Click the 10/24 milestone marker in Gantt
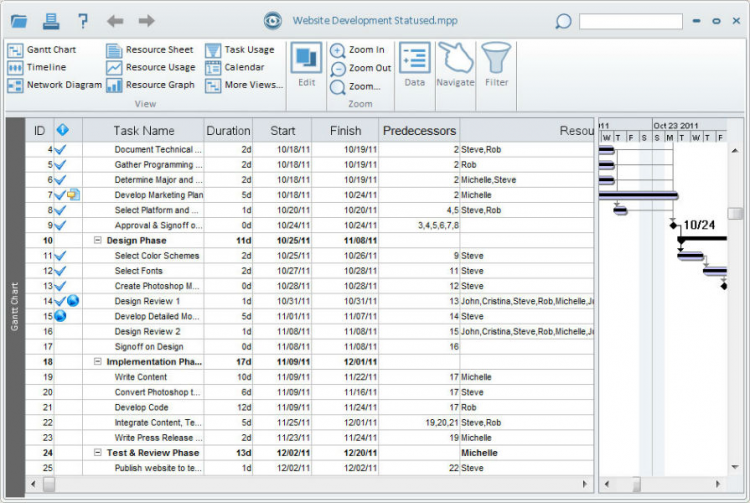 (x=673, y=225)
